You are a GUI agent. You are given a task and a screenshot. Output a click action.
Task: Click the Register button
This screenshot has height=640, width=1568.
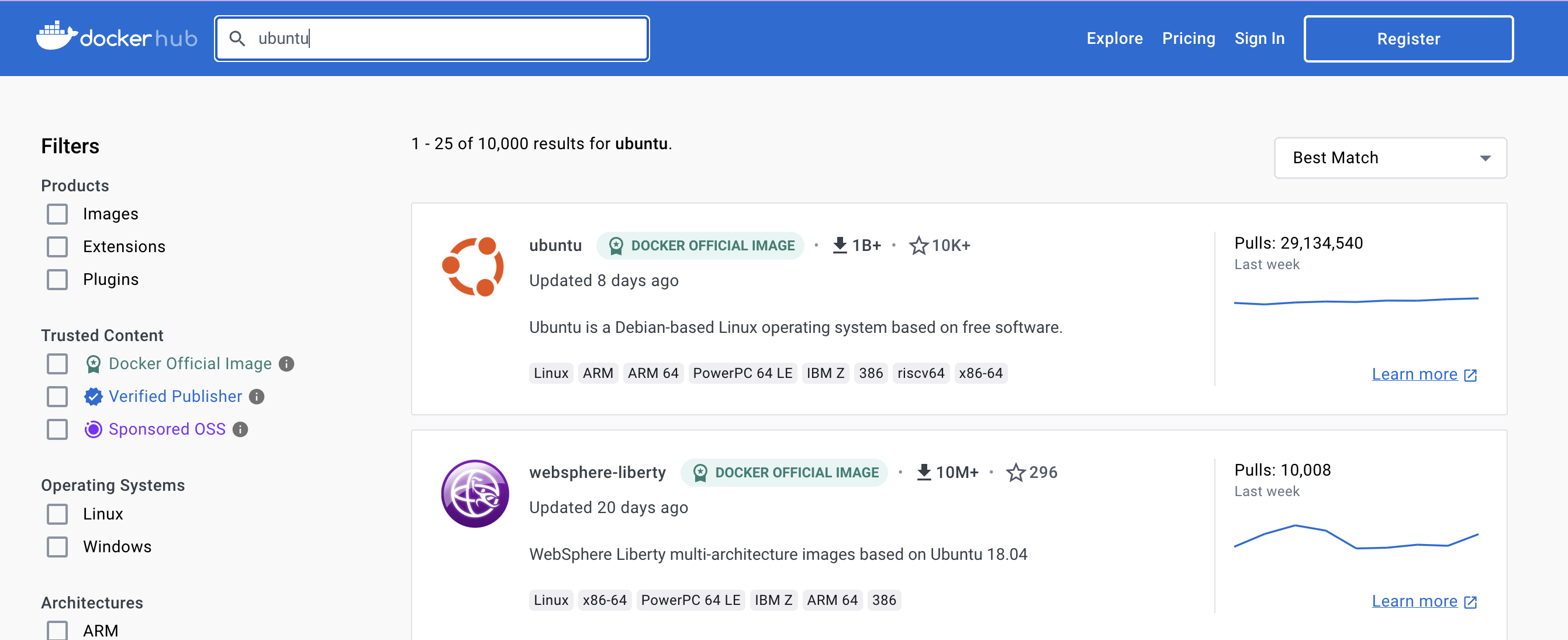(1408, 39)
